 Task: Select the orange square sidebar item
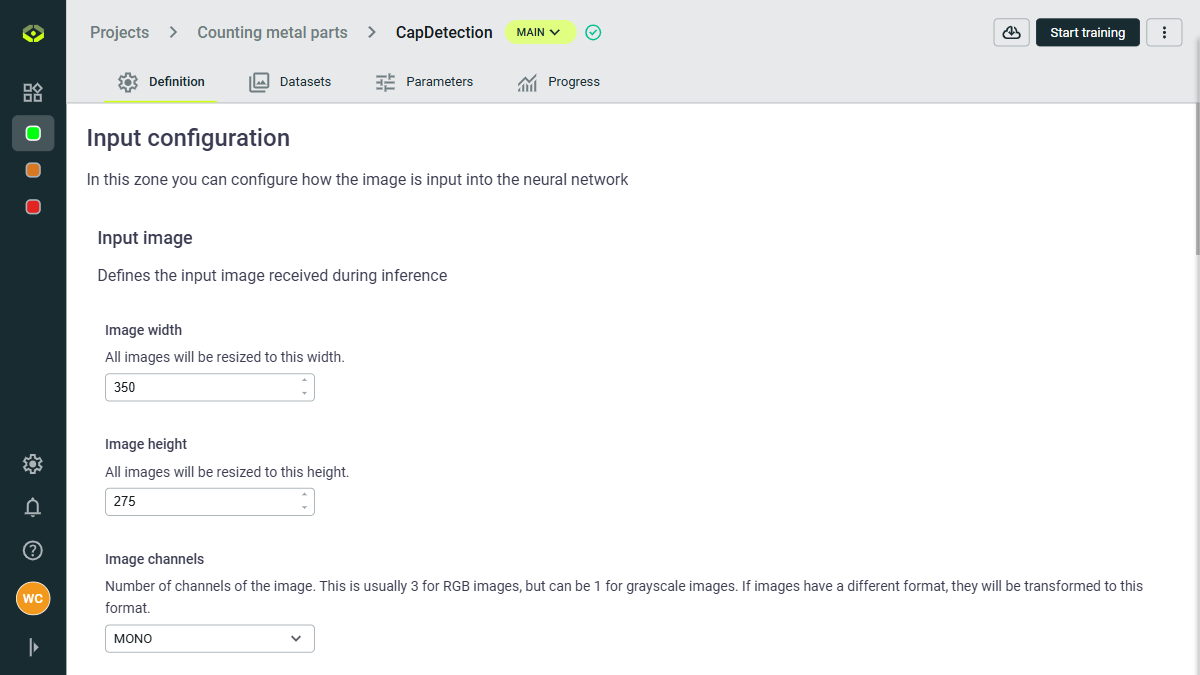tap(33, 170)
